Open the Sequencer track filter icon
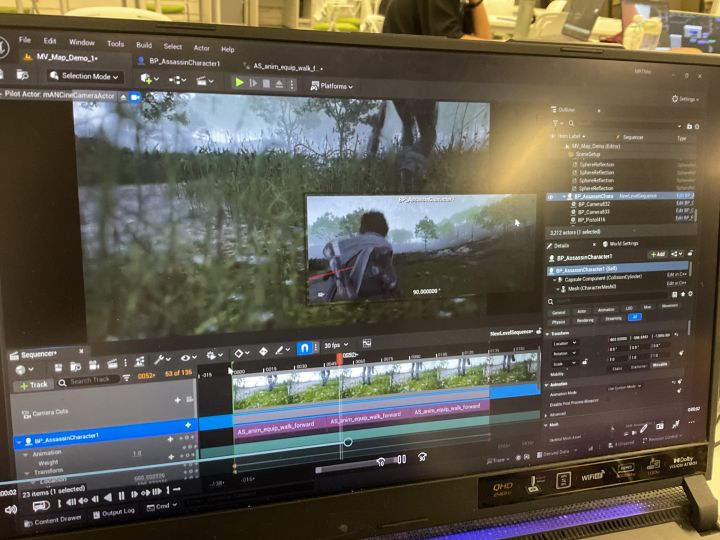This screenshot has width=720, height=540. [127, 378]
